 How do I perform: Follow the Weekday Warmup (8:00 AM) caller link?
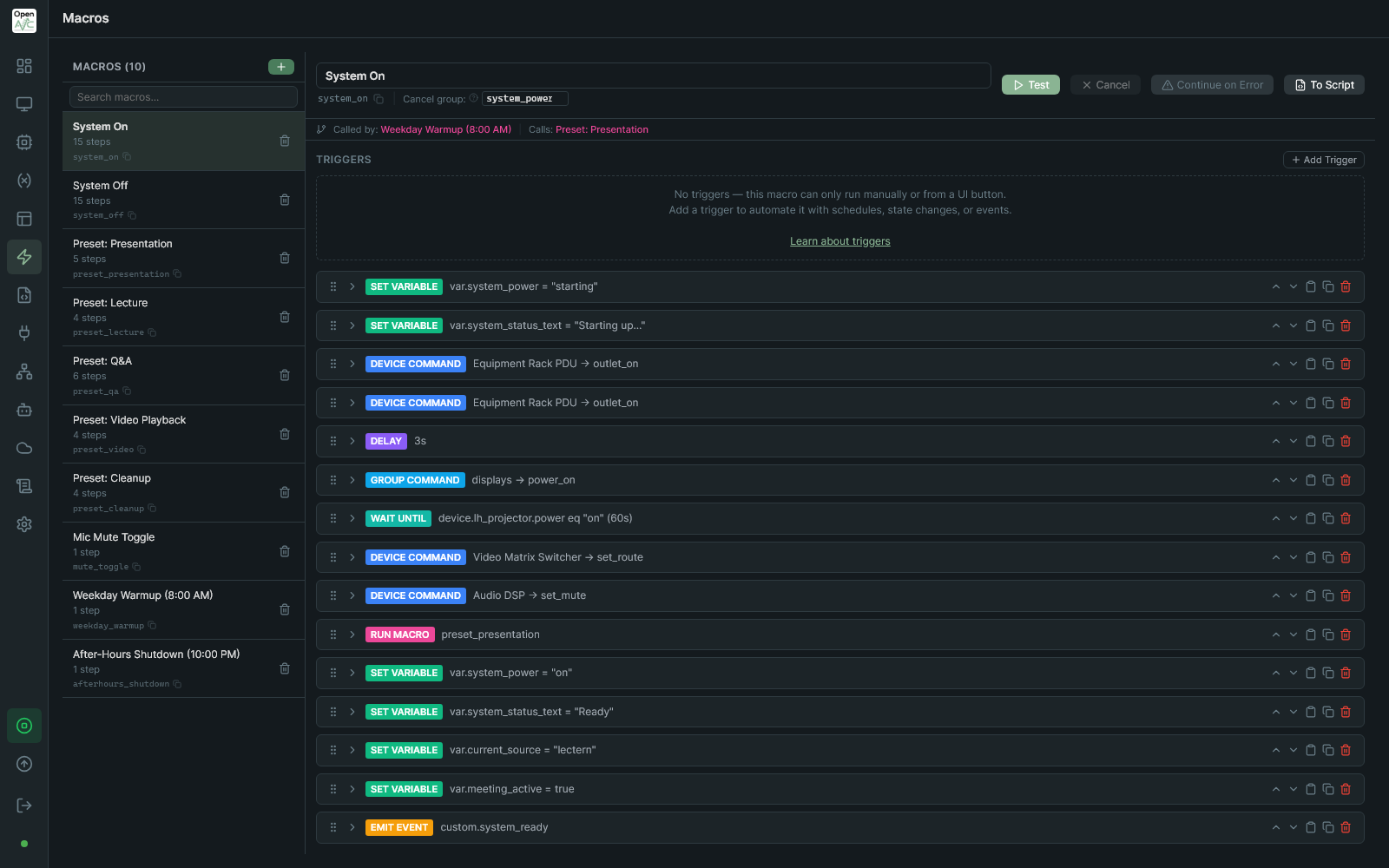(x=445, y=129)
